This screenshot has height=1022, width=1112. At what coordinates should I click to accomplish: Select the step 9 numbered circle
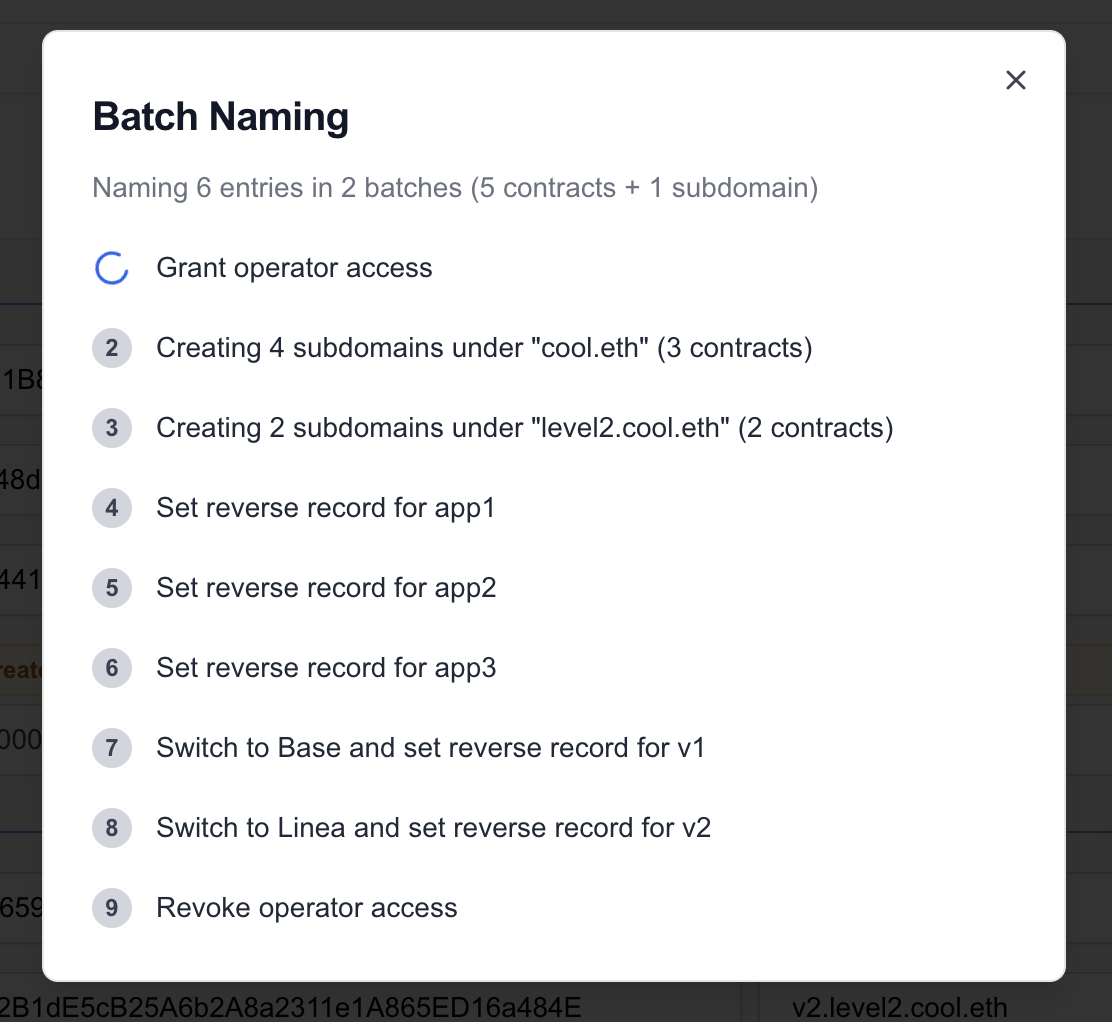[111, 908]
